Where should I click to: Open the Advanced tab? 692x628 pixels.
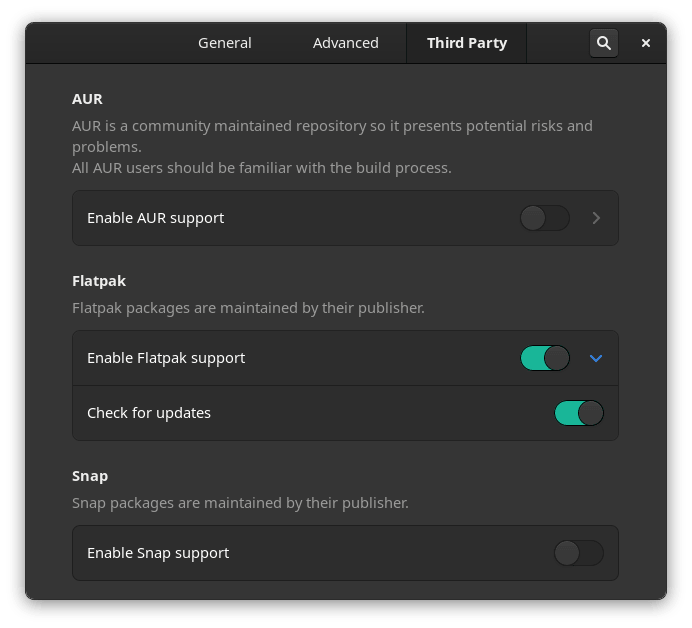[x=345, y=43]
